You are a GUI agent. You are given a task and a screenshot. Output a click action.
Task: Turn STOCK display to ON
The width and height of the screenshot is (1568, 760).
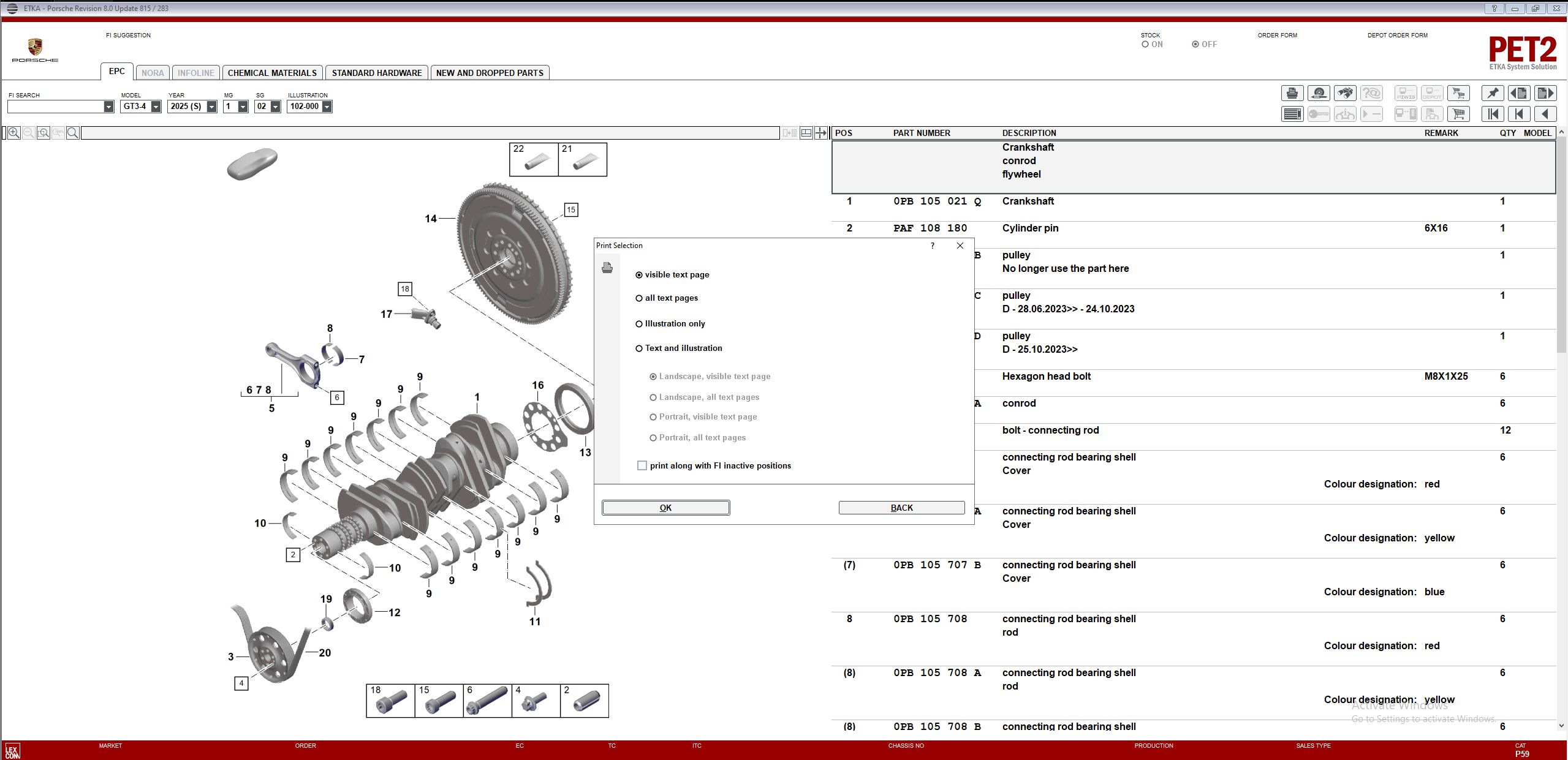(x=1145, y=43)
